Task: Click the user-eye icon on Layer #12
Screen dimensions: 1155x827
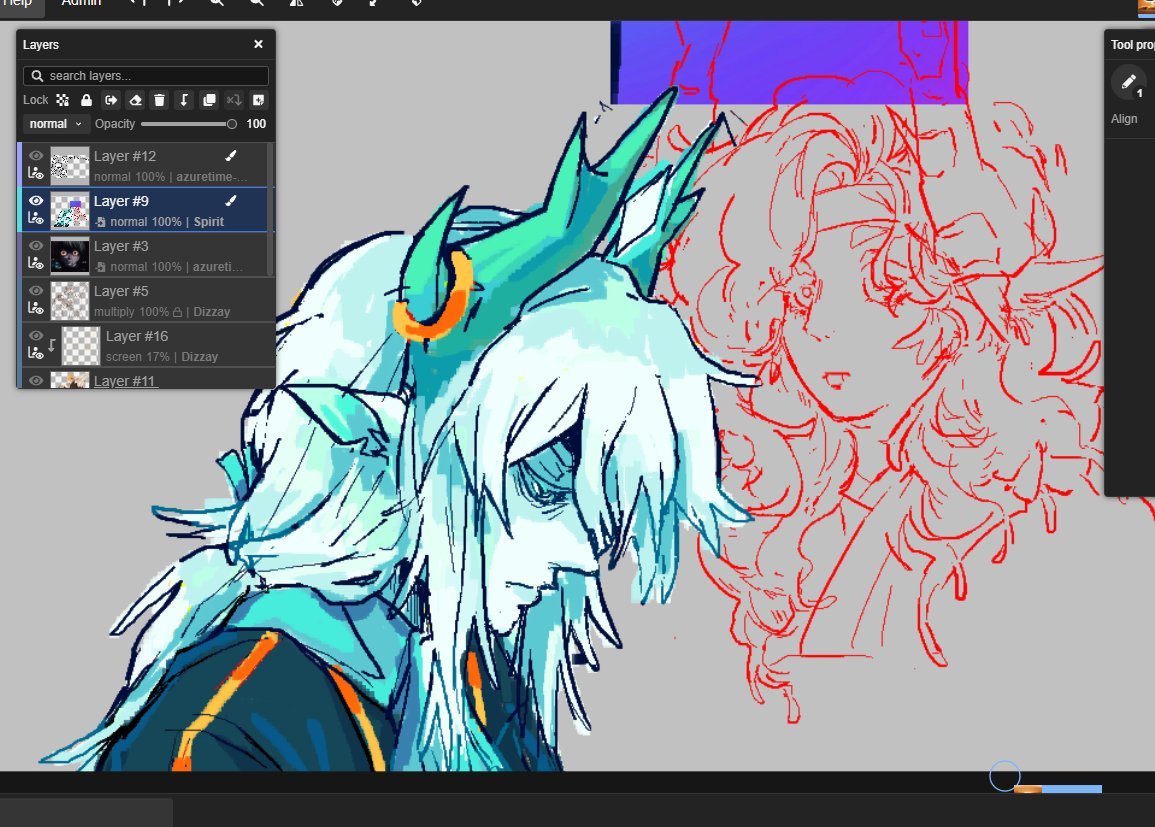Action: point(35,173)
